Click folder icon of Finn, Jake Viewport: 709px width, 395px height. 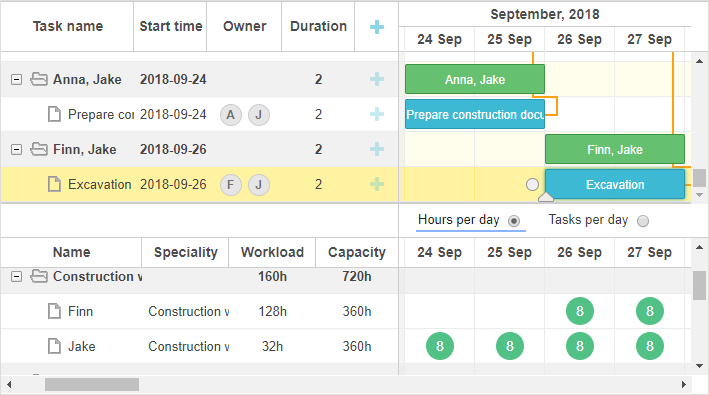[39, 149]
